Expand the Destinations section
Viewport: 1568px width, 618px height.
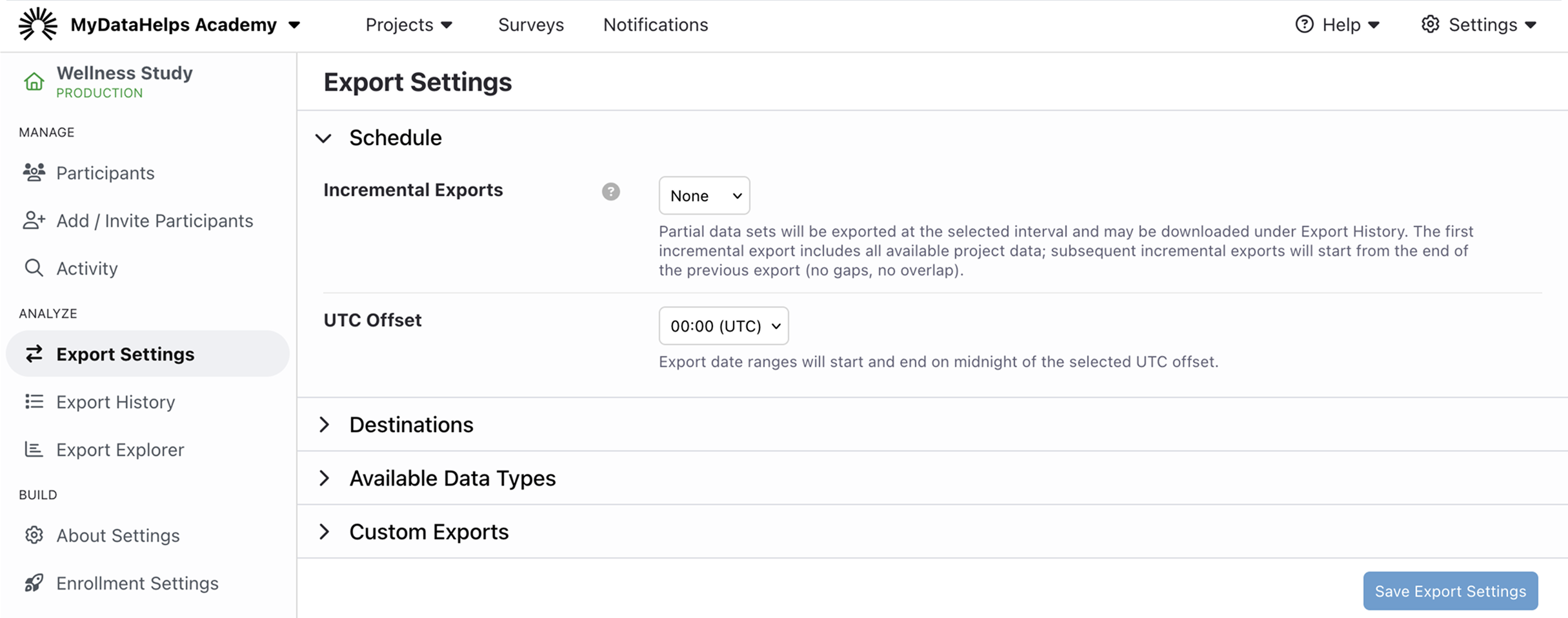[x=325, y=424]
